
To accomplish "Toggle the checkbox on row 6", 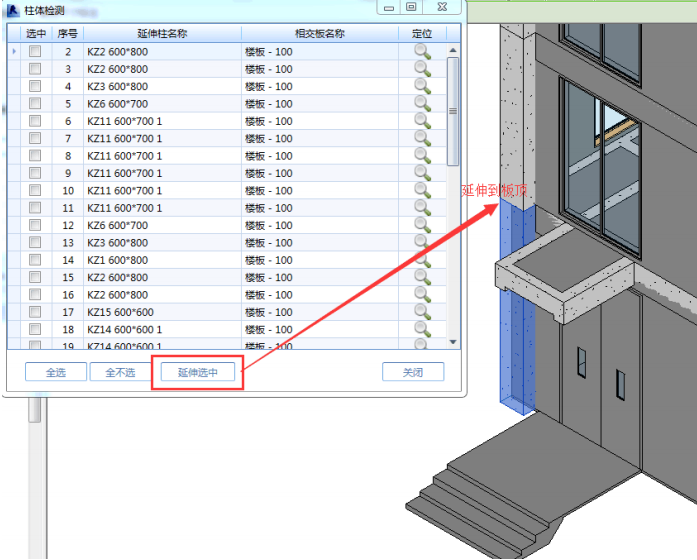I will [x=35, y=120].
